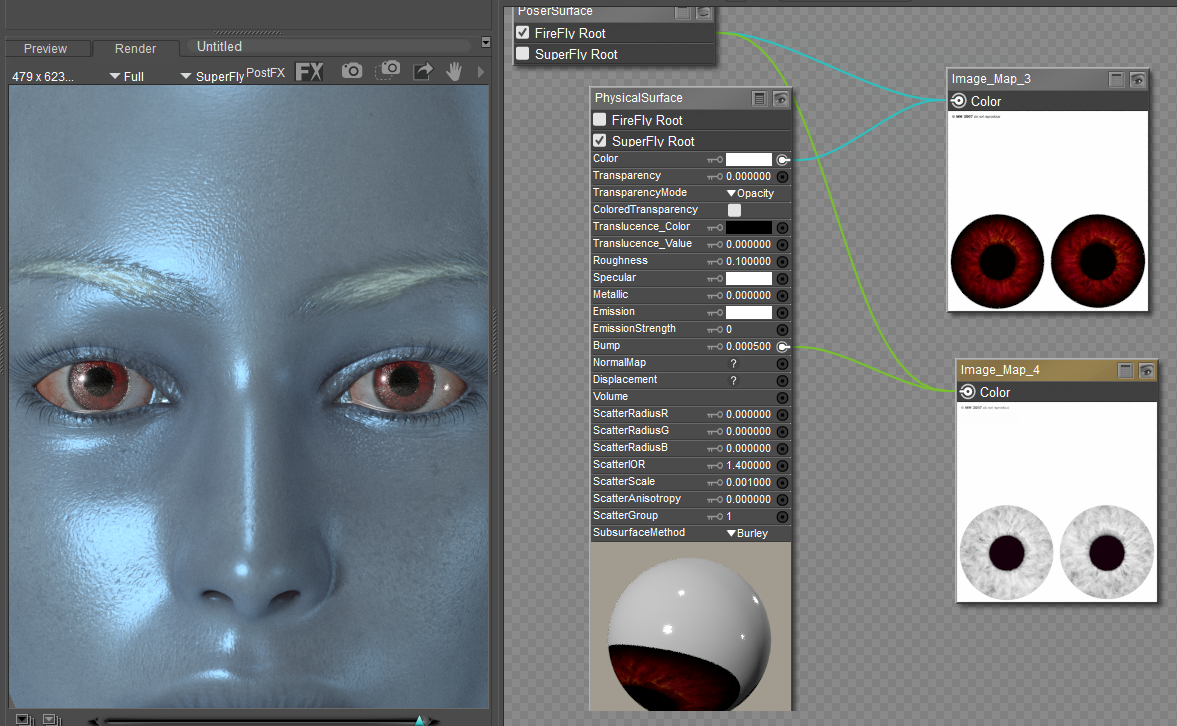
Task: Open the TransparencyMode Opacity dropdown
Action: (x=750, y=193)
